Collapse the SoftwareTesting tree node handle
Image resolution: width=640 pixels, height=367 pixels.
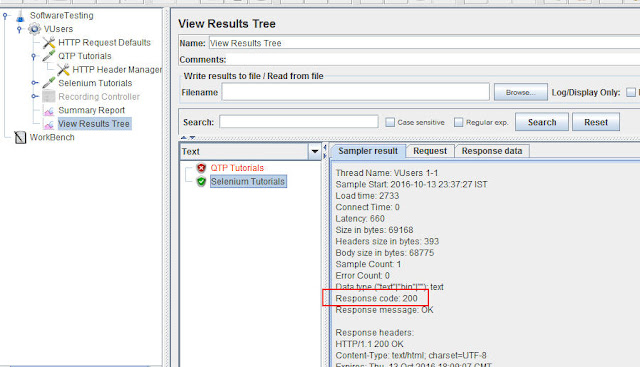click(5, 16)
